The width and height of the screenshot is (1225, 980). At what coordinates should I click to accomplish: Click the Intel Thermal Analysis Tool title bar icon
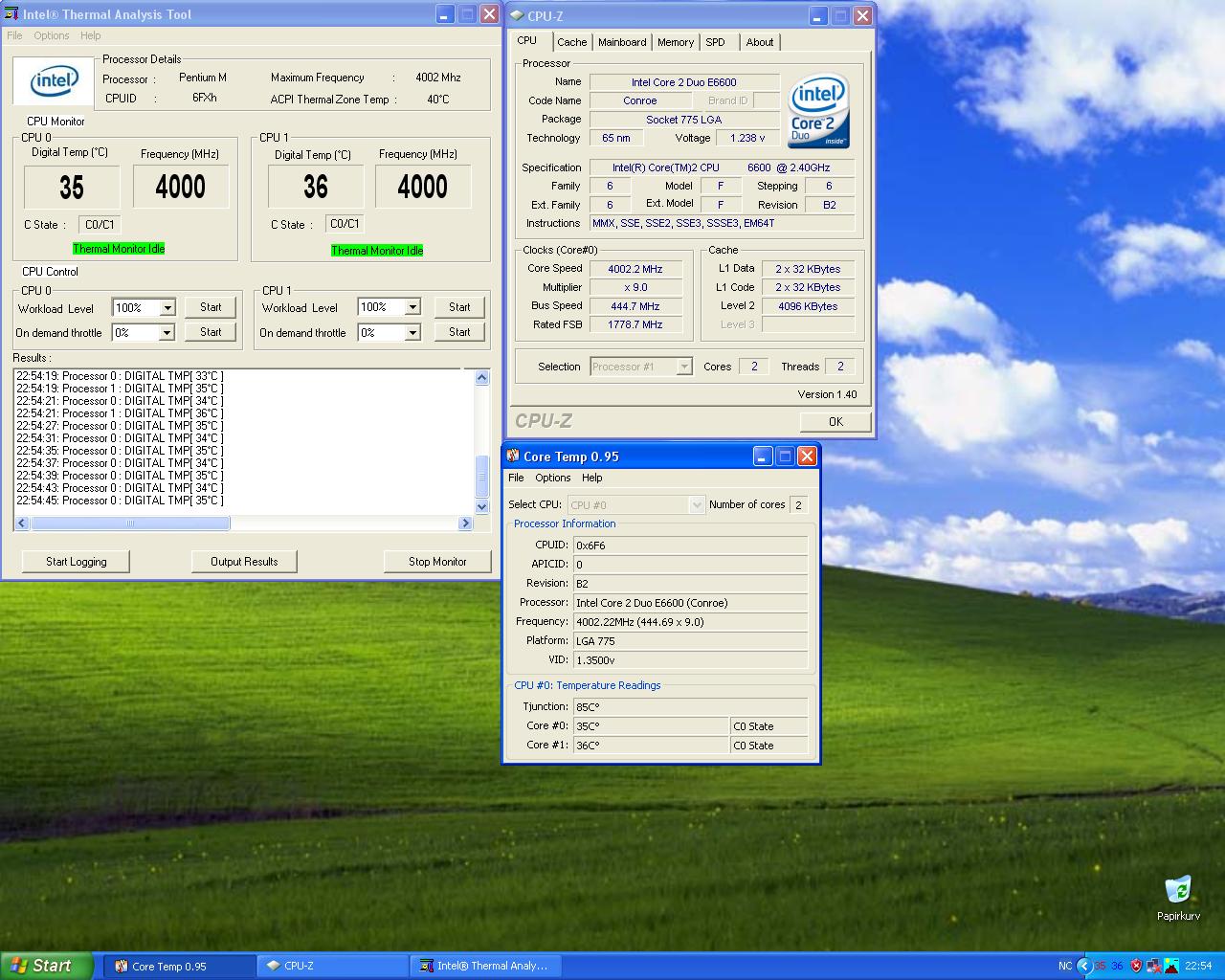[12, 14]
